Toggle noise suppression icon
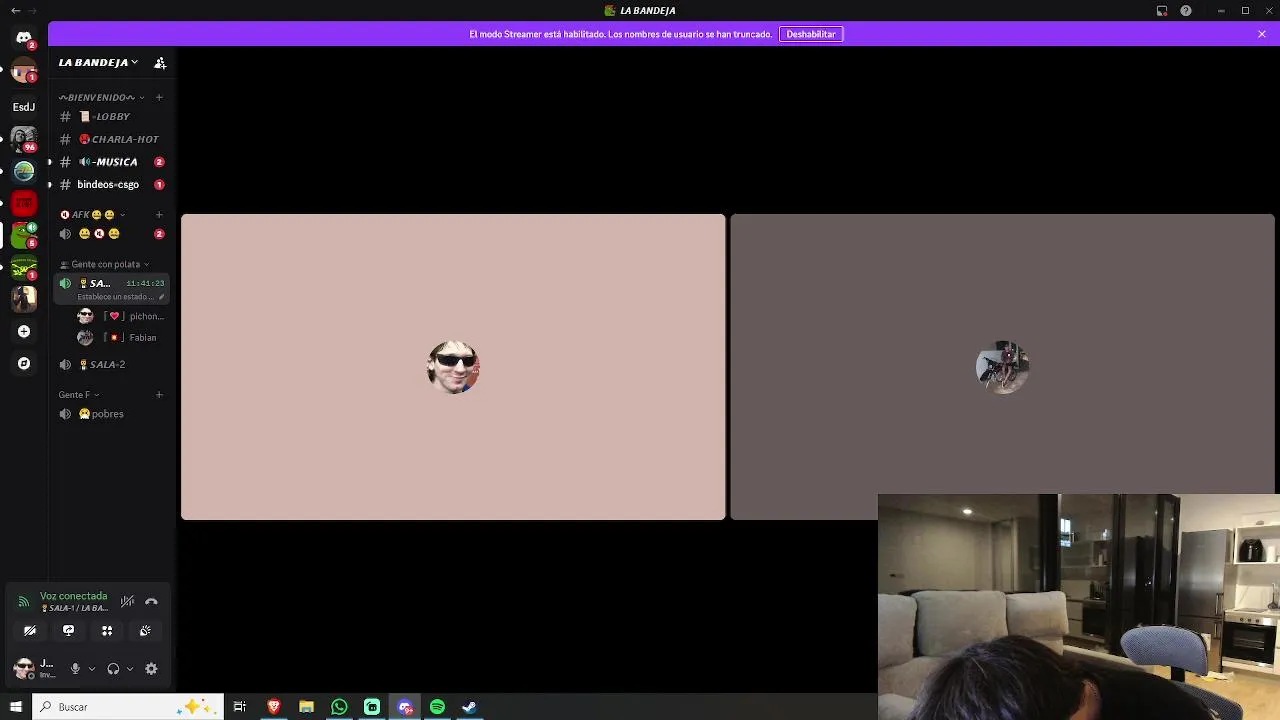The height and width of the screenshot is (720, 1280). pos(128,602)
